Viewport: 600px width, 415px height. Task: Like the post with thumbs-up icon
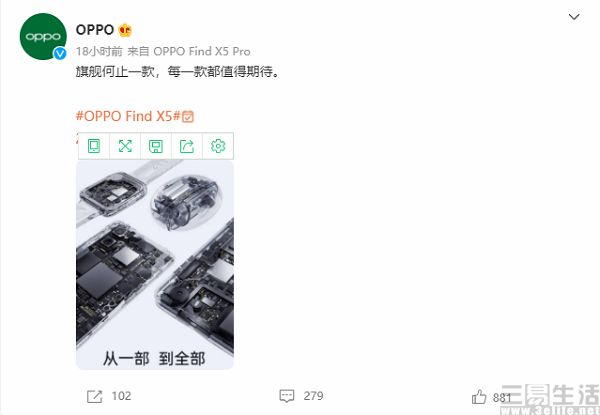479,397
